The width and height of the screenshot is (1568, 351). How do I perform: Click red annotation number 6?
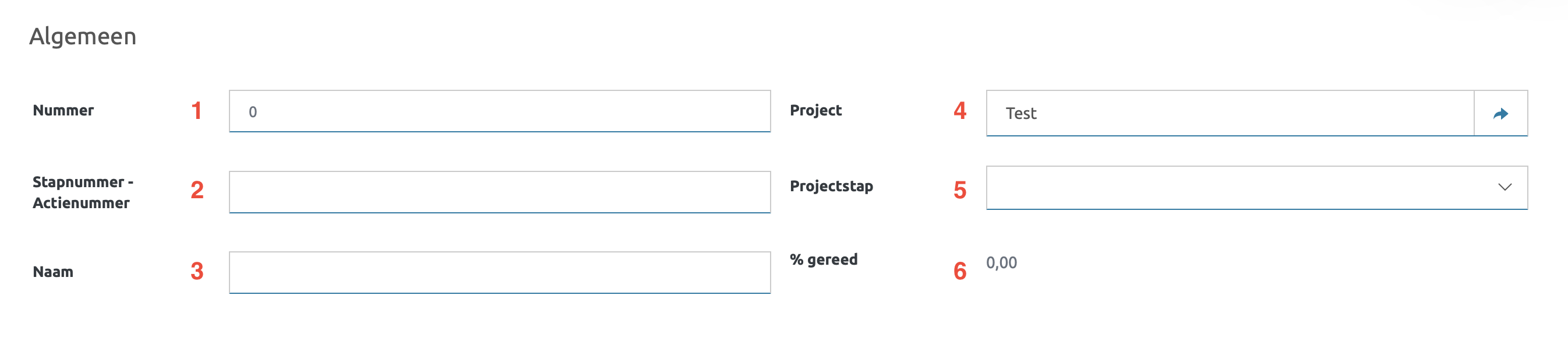(960, 271)
